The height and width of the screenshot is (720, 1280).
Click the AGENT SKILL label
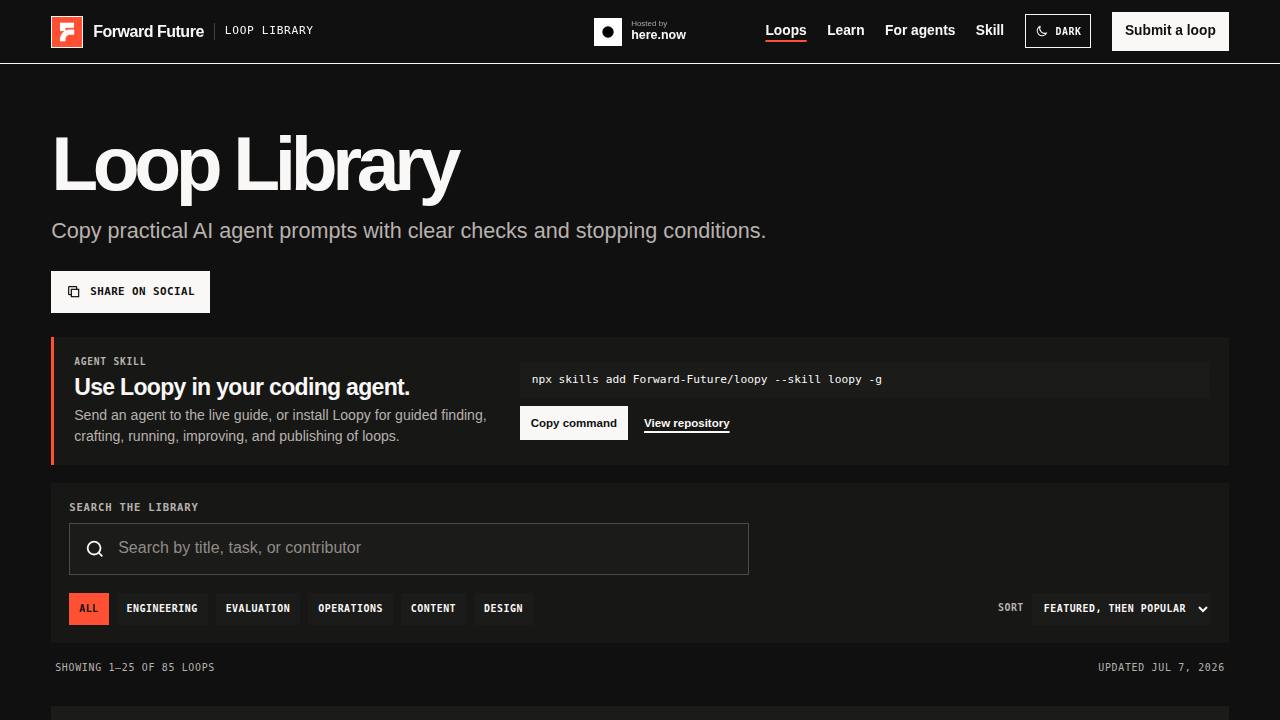110,361
